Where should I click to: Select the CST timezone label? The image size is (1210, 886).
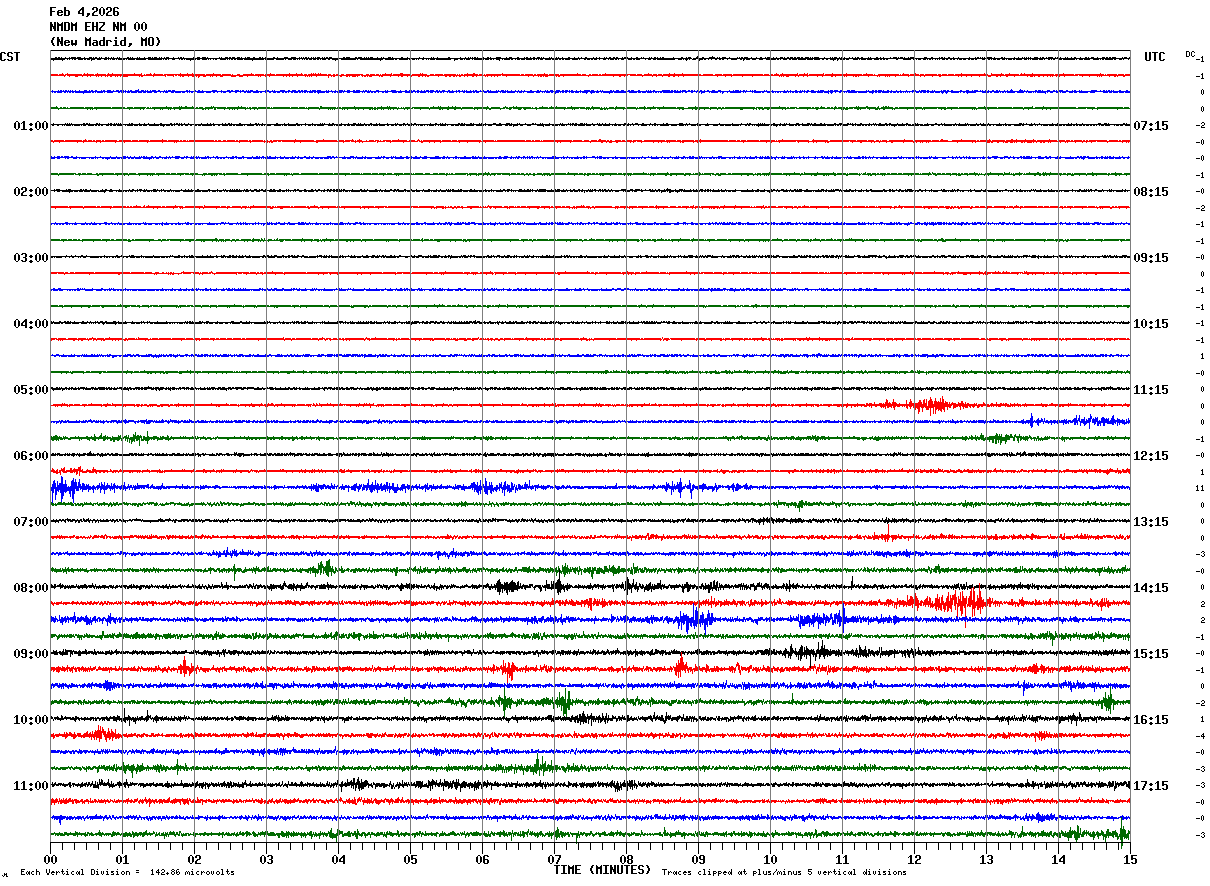10,57
